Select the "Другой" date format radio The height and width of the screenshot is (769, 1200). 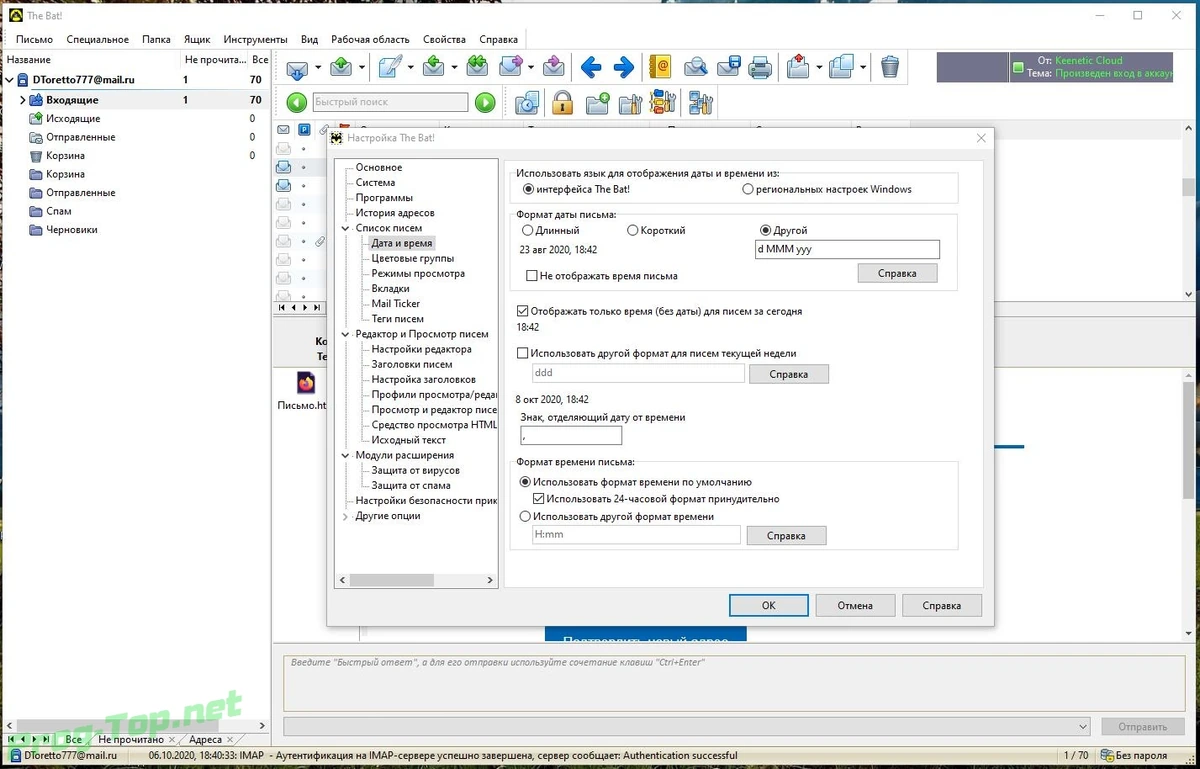tap(766, 231)
